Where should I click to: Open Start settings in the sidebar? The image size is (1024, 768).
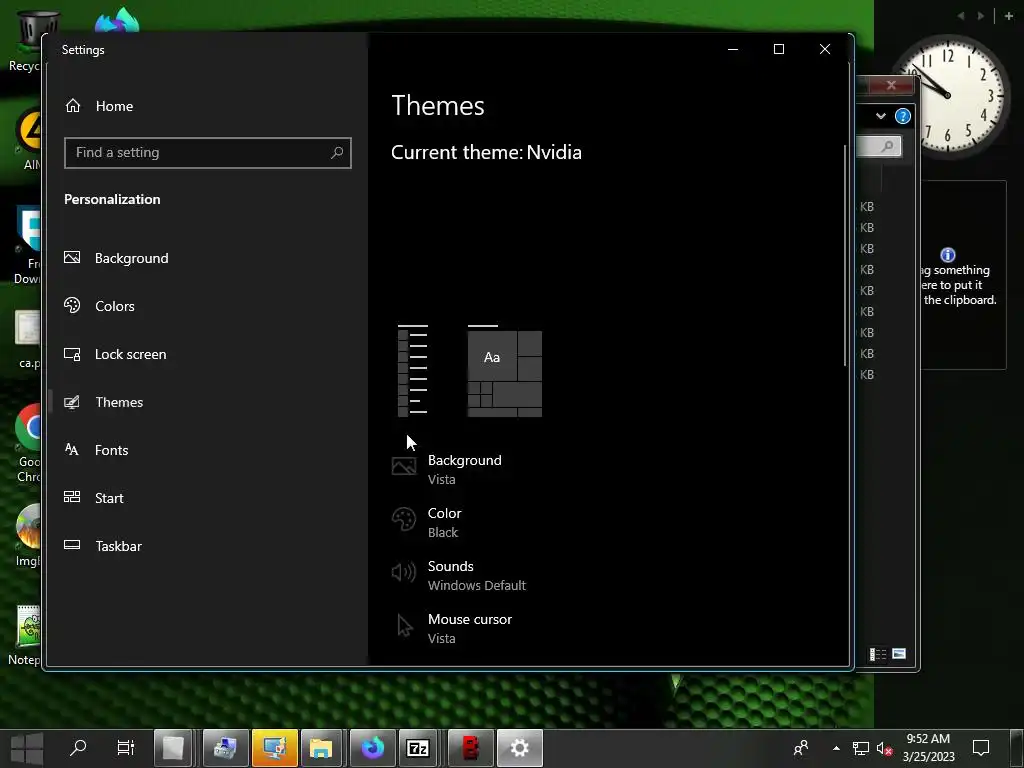point(93,498)
